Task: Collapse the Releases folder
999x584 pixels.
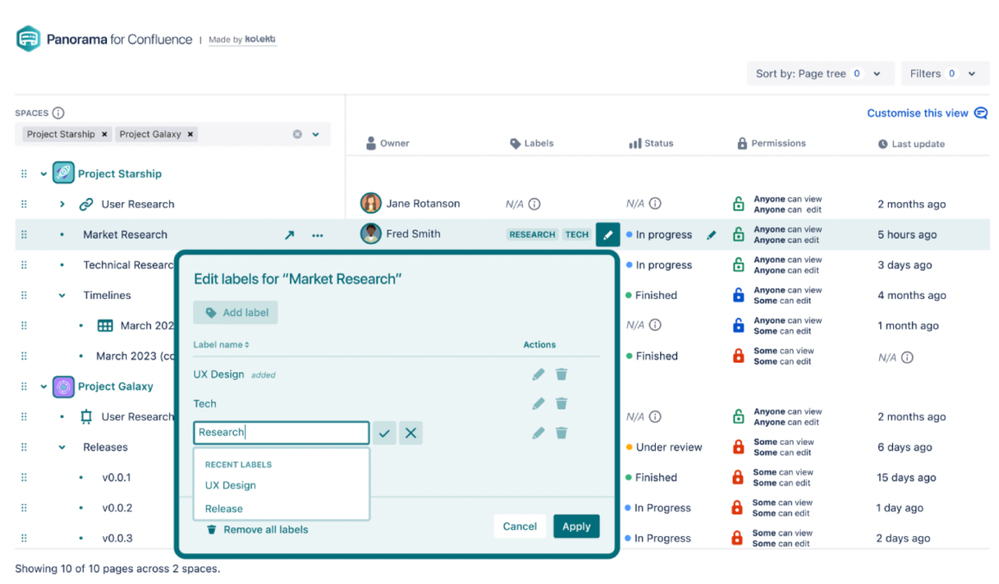Action: click(62, 447)
